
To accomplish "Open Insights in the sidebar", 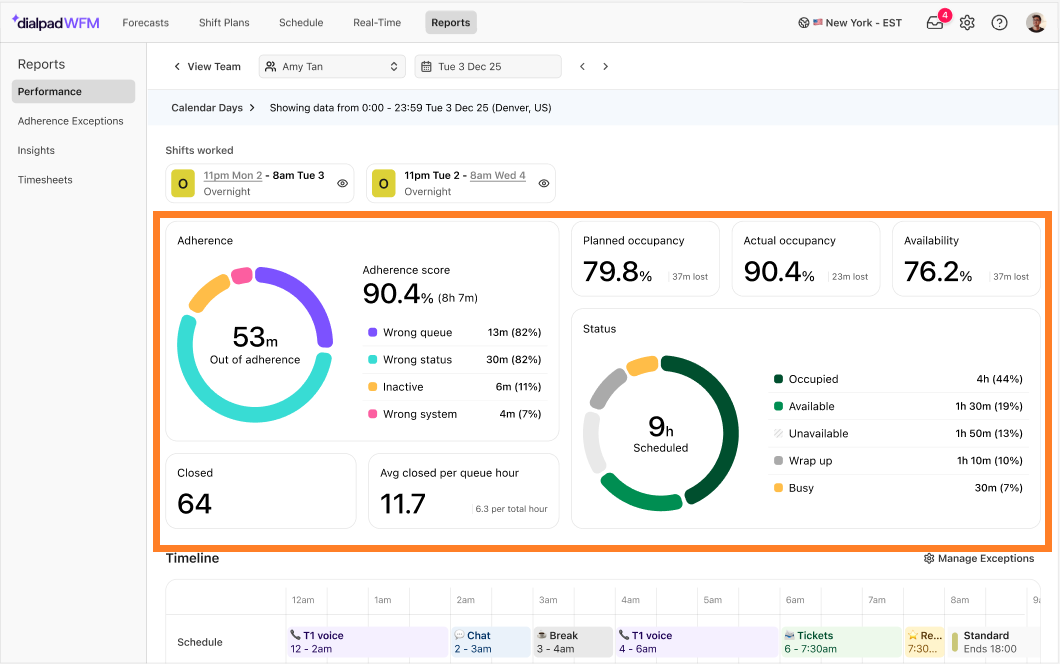I will 36,150.
